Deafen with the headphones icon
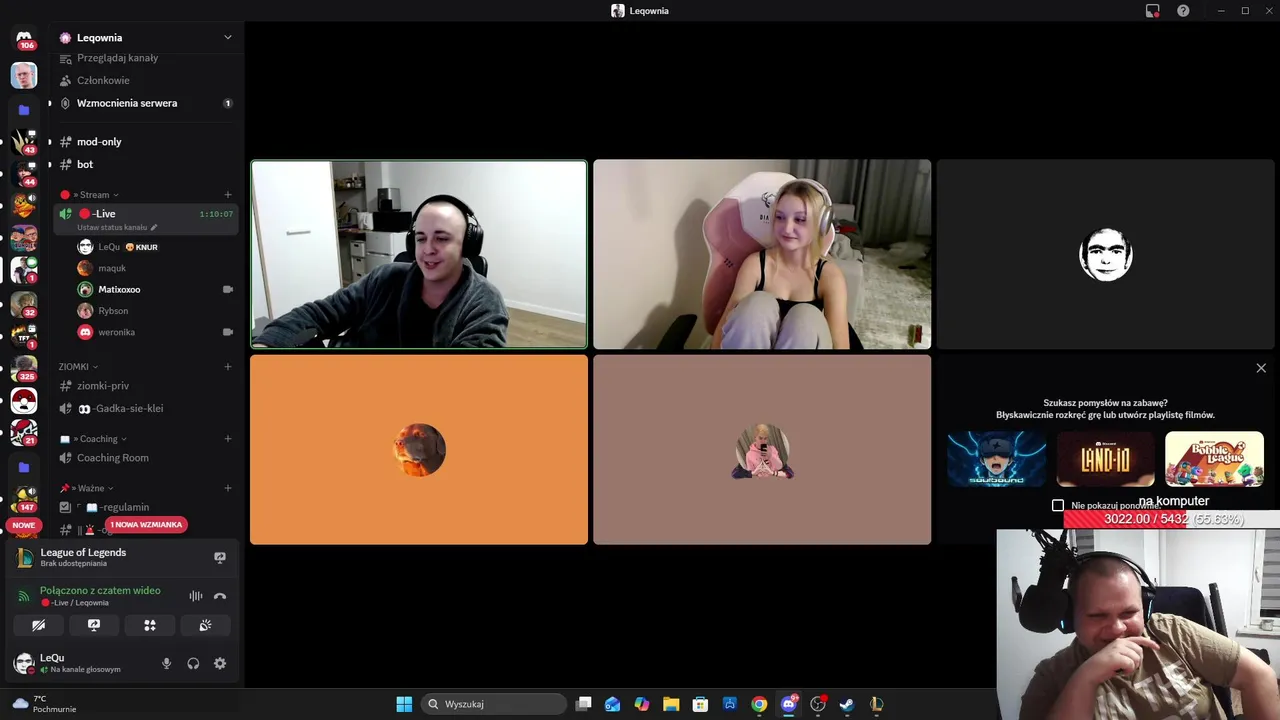 pos(193,663)
